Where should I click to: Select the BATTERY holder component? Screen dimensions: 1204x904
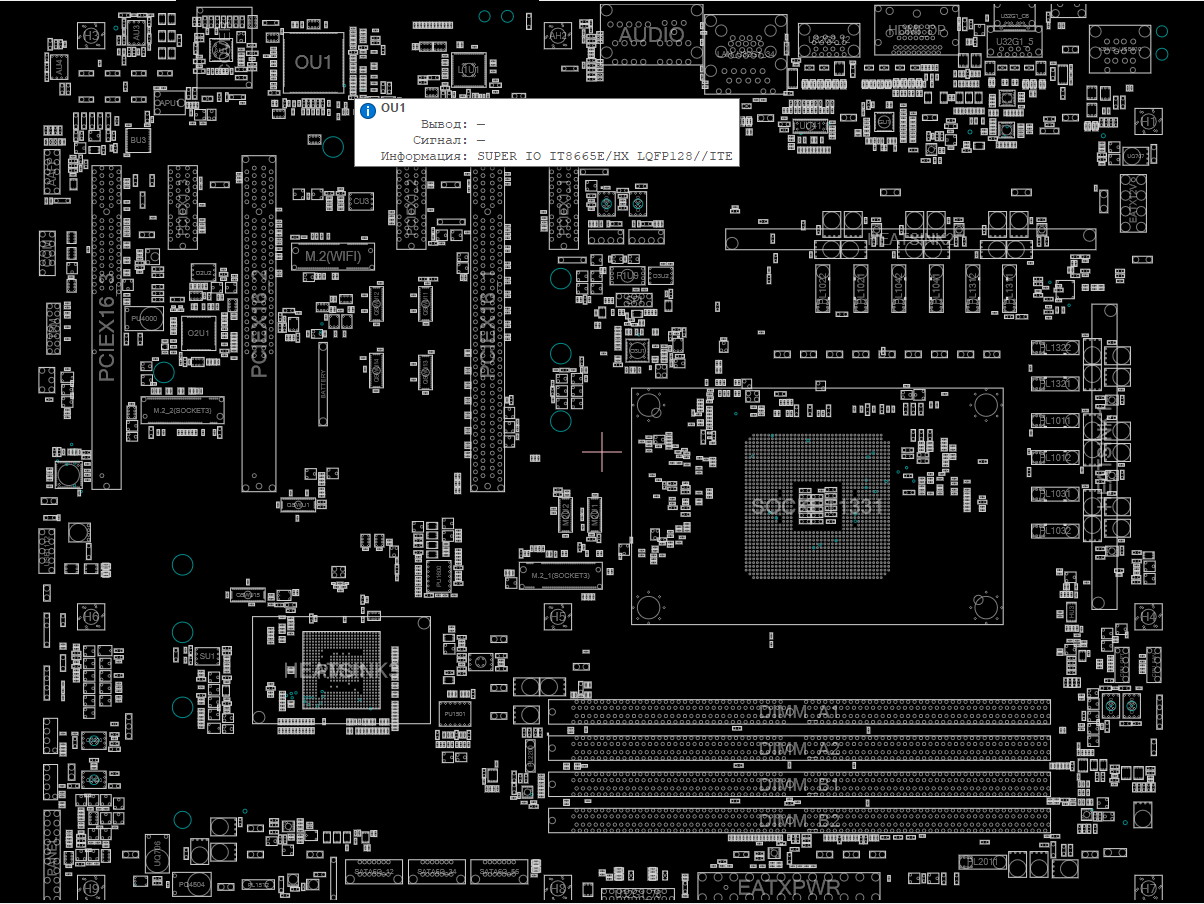[x=323, y=385]
